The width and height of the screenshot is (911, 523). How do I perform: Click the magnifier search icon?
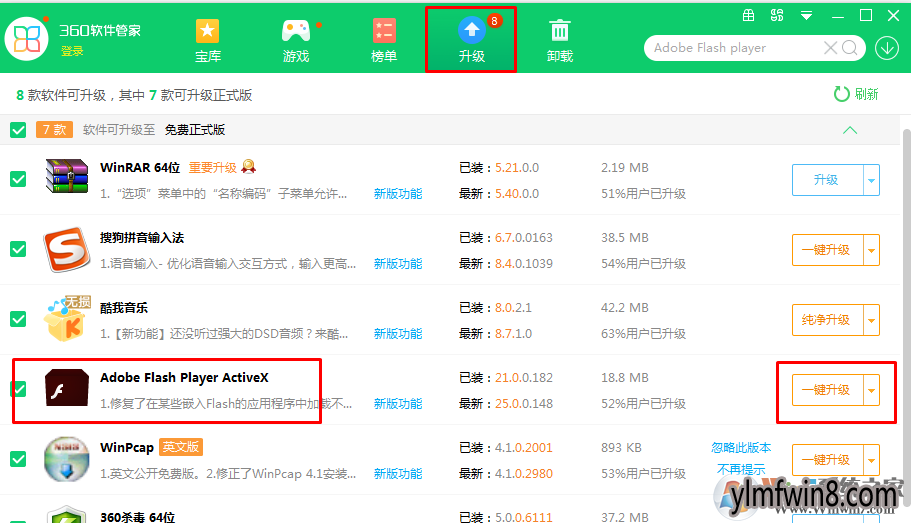(x=850, y=48)
